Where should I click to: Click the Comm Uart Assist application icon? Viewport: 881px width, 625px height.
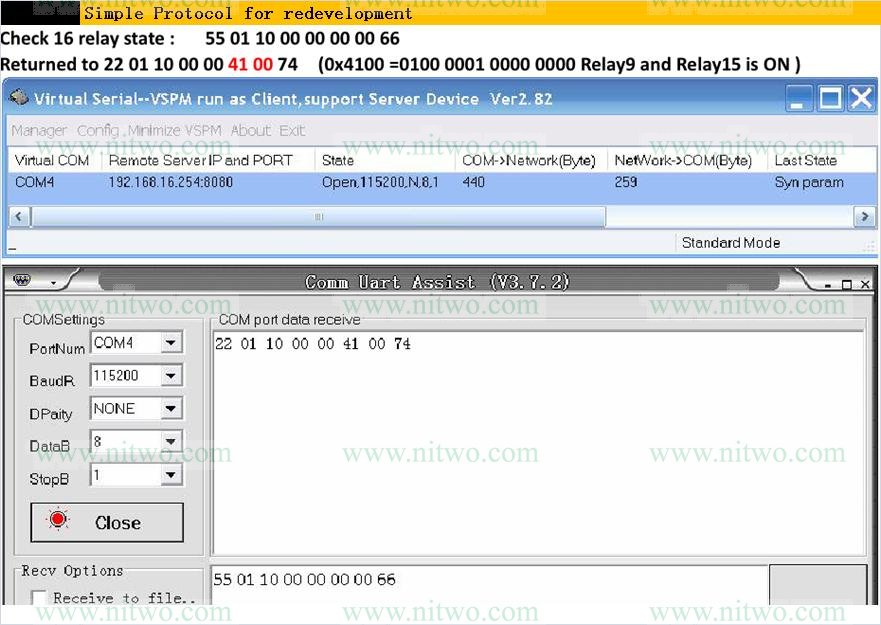click(x=21, y=281)
